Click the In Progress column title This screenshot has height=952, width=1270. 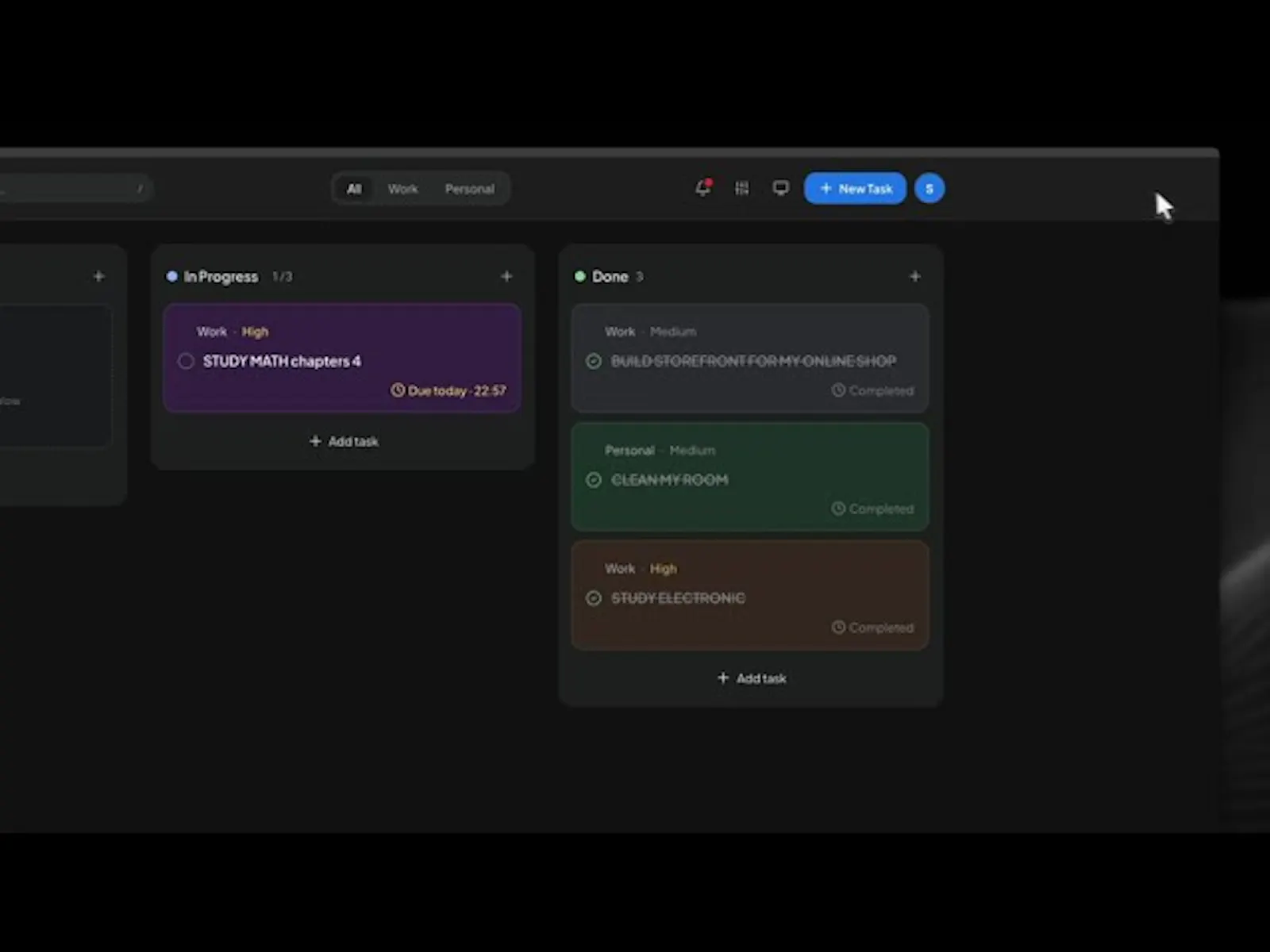point(221,276)
